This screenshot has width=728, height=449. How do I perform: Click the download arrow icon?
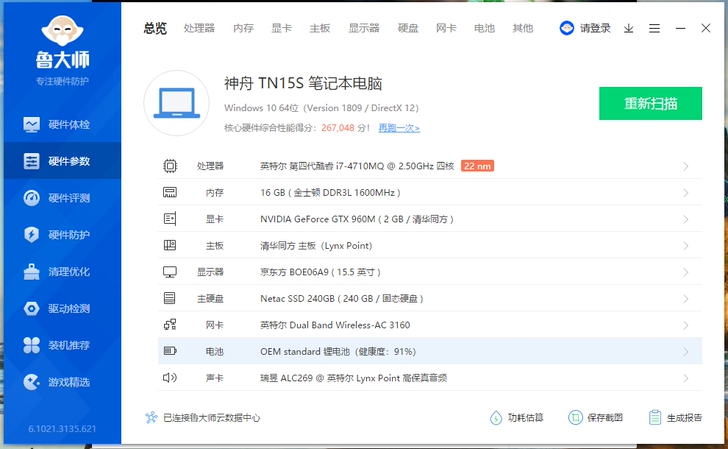coord(629,29)
